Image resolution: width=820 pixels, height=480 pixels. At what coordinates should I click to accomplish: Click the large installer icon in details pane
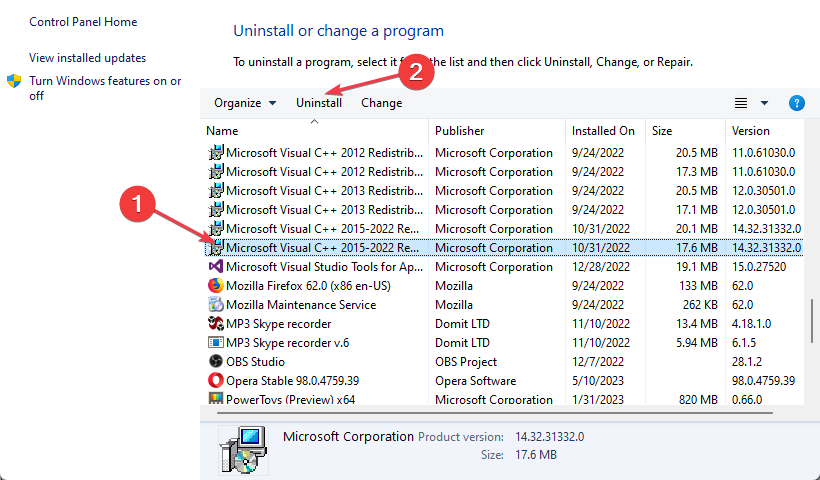[x=244, y=449]
